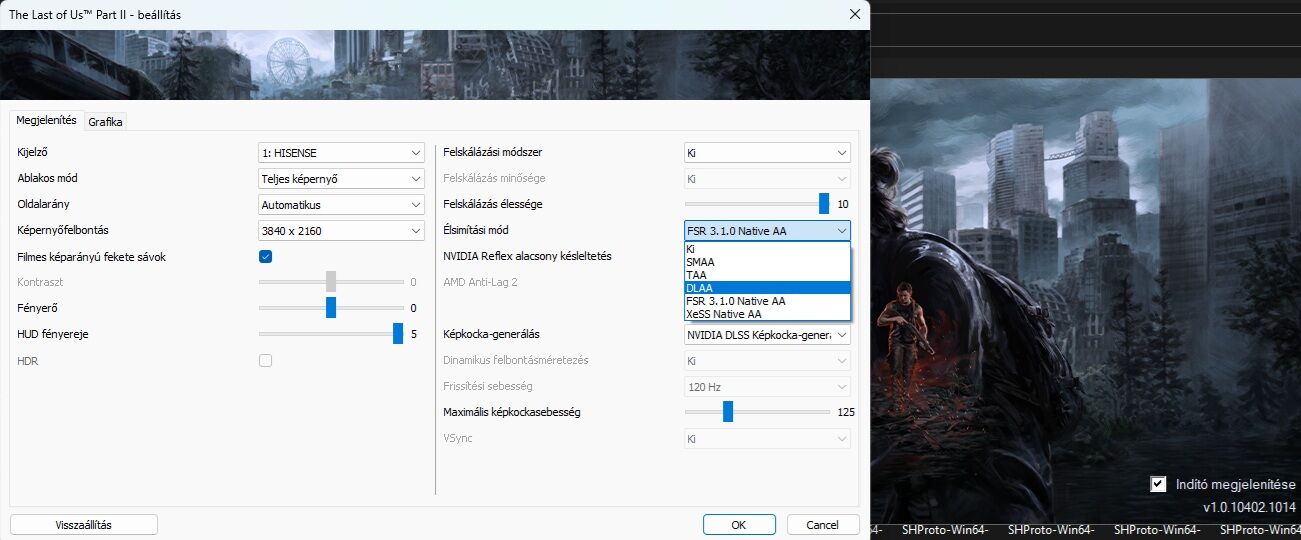Select the highlighted DLAA option
The height and width of the screenshot is (540, 1301).
[x=767, y=287]
